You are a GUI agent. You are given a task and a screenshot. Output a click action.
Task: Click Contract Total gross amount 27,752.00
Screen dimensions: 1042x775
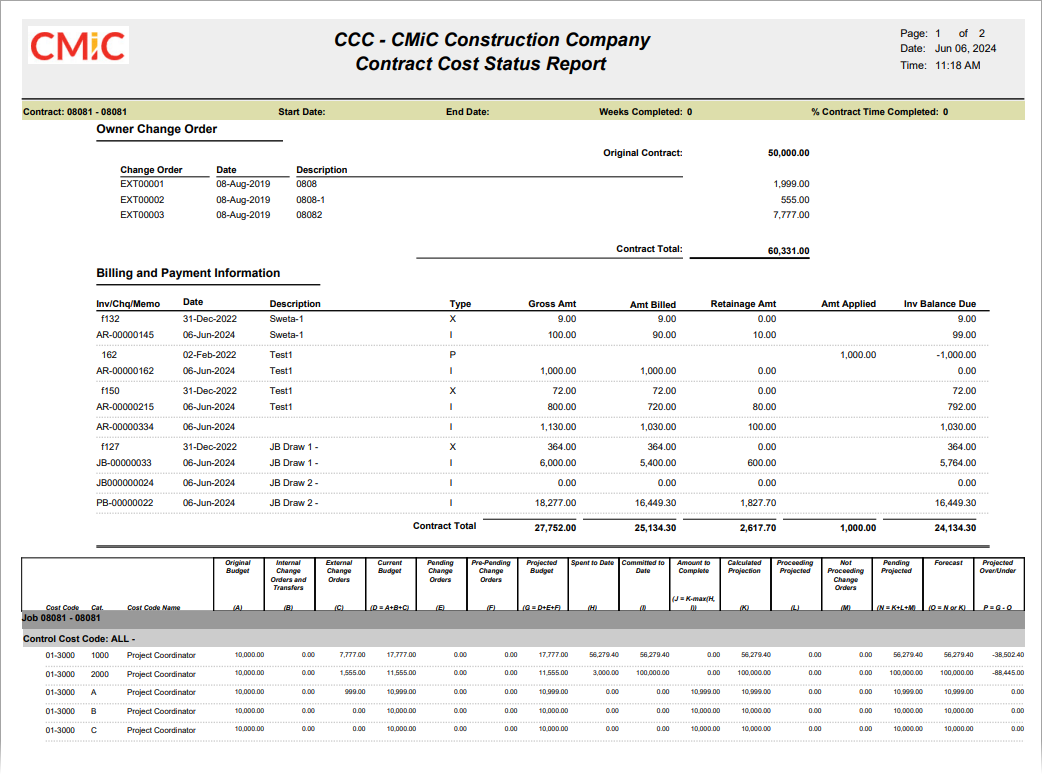556,528
